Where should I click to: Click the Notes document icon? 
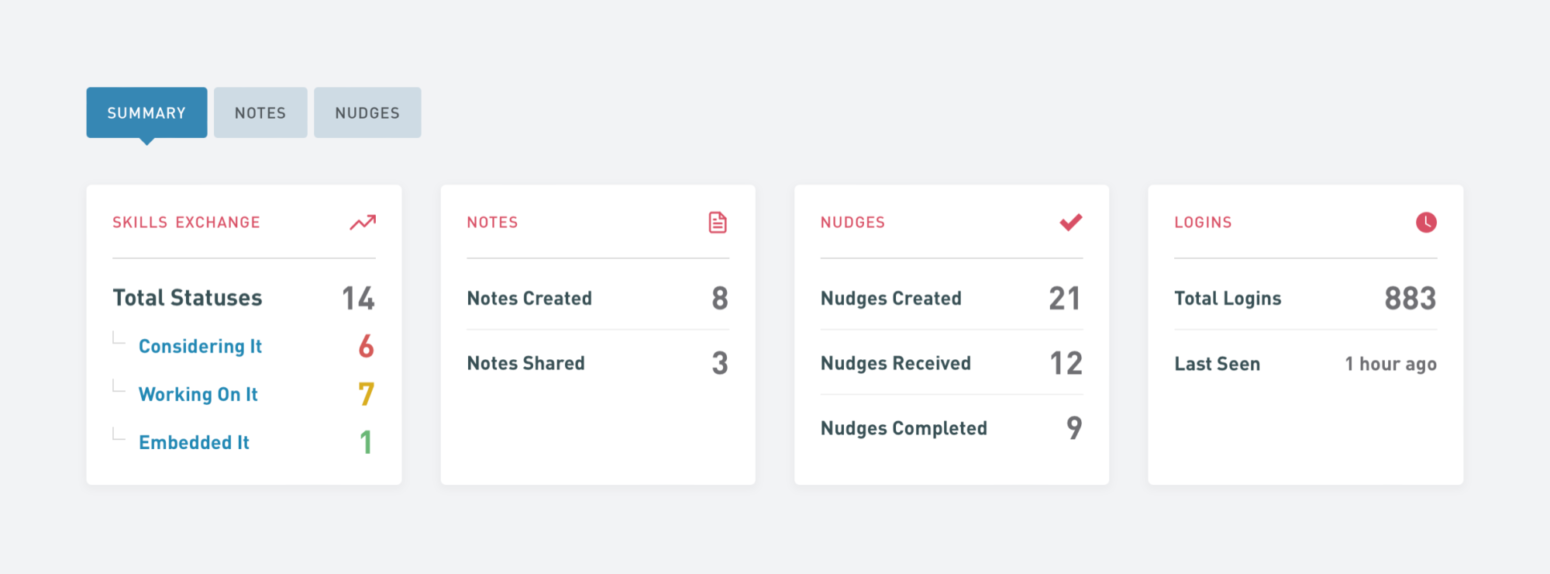[x=717, y=222]
